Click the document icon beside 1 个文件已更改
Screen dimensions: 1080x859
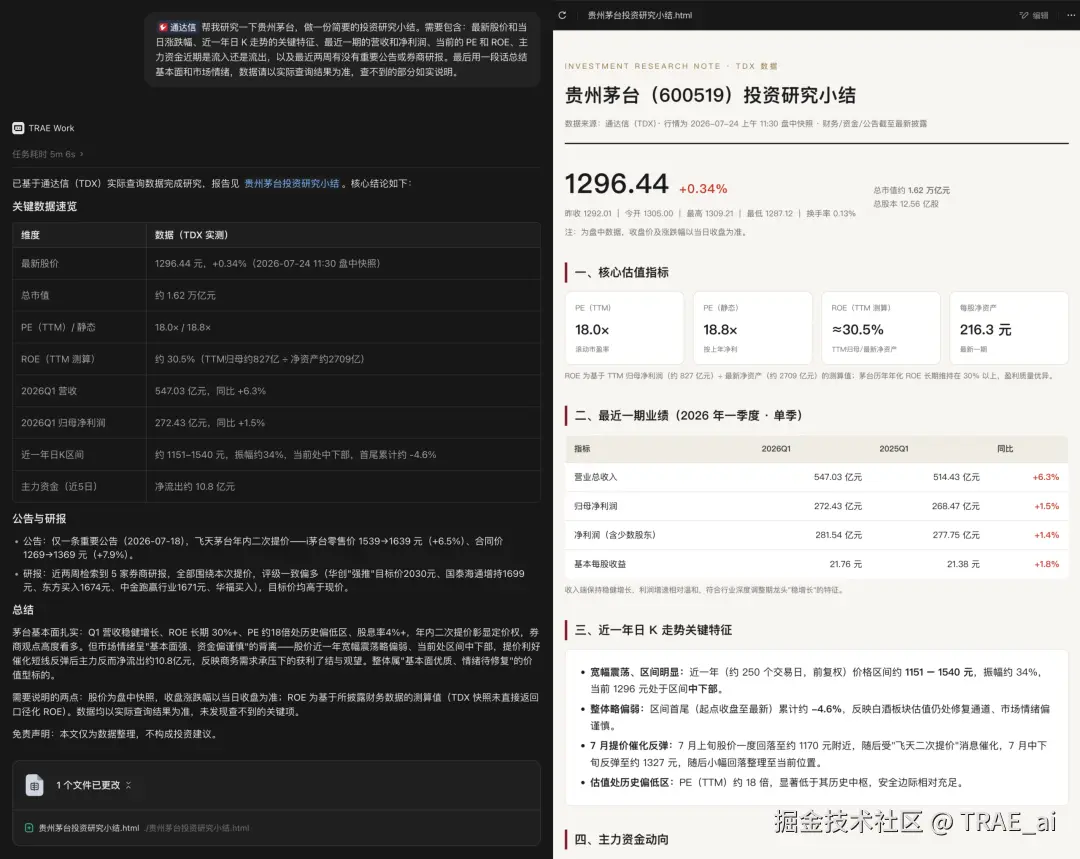tap(34, 785)
